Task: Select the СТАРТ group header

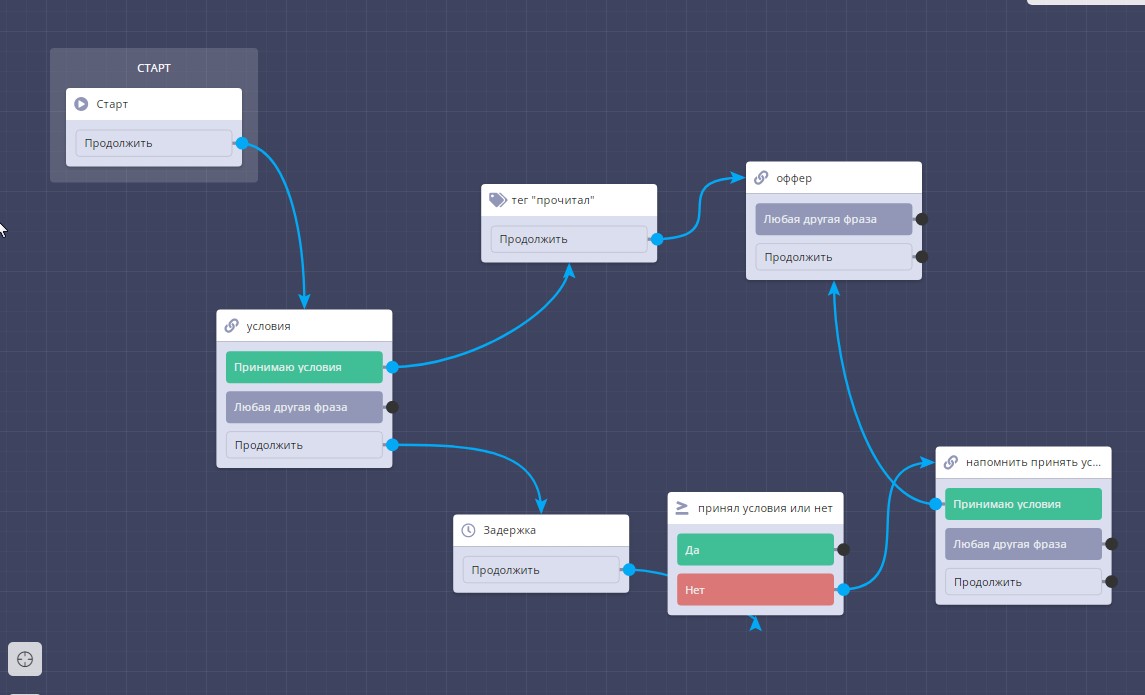Action: pyautogui.click(x=154, y=68)
